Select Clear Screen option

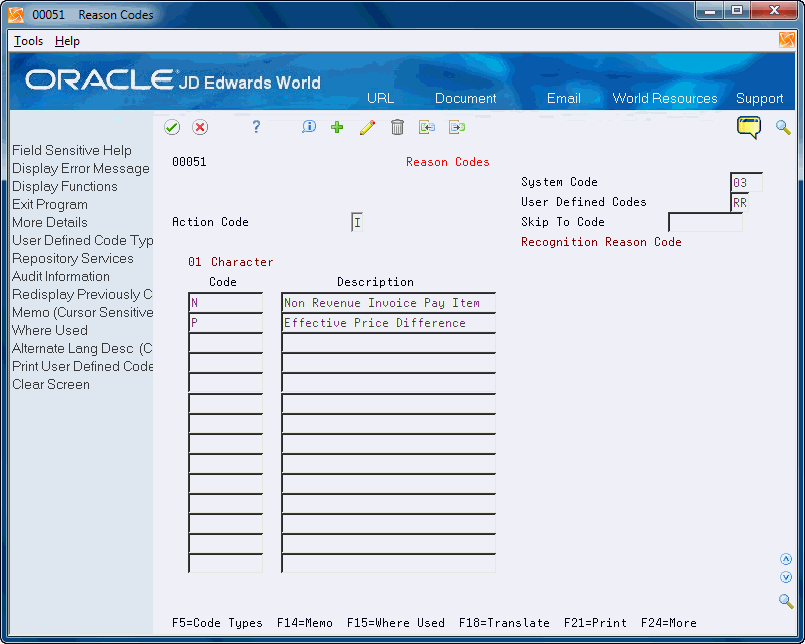pos(51,384)
